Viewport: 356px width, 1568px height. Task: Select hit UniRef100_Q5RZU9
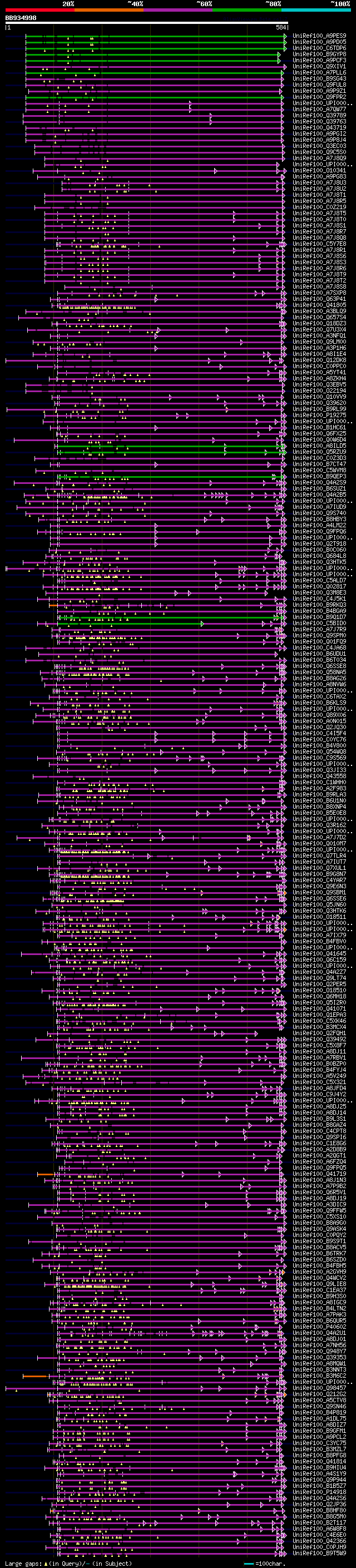[319, 452]
